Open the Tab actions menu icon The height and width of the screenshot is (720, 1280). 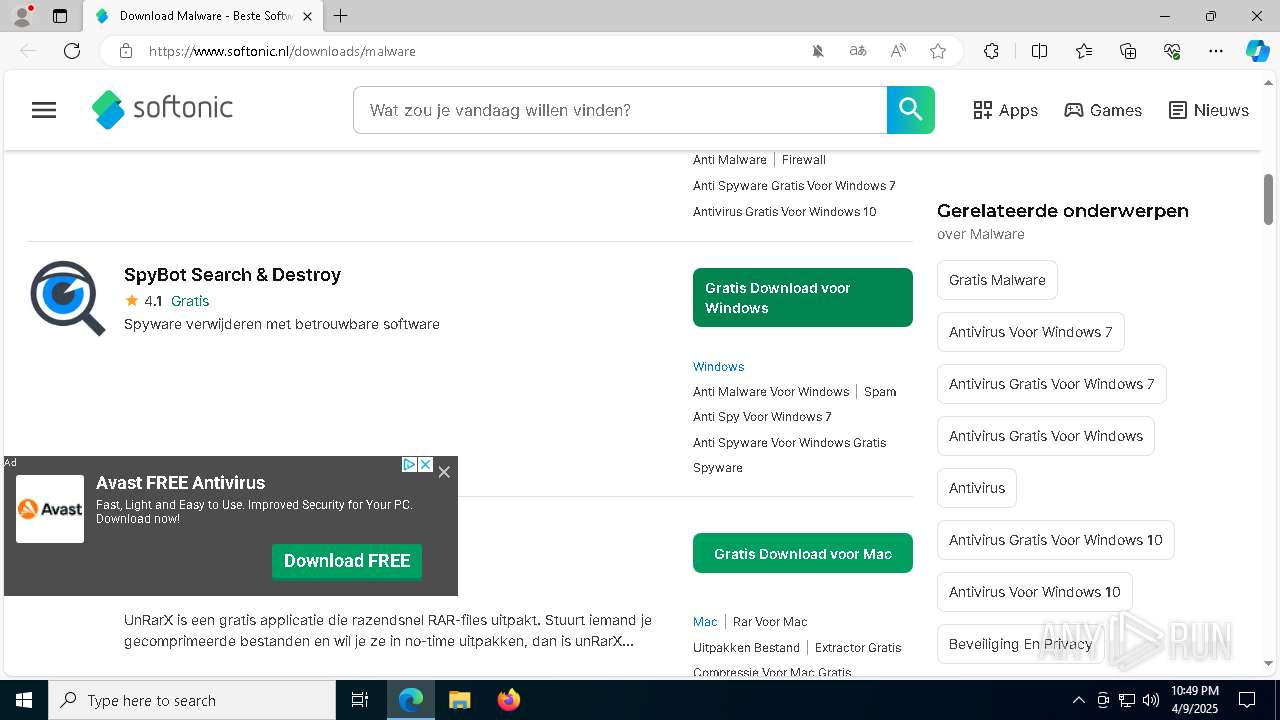pos(60,16)
